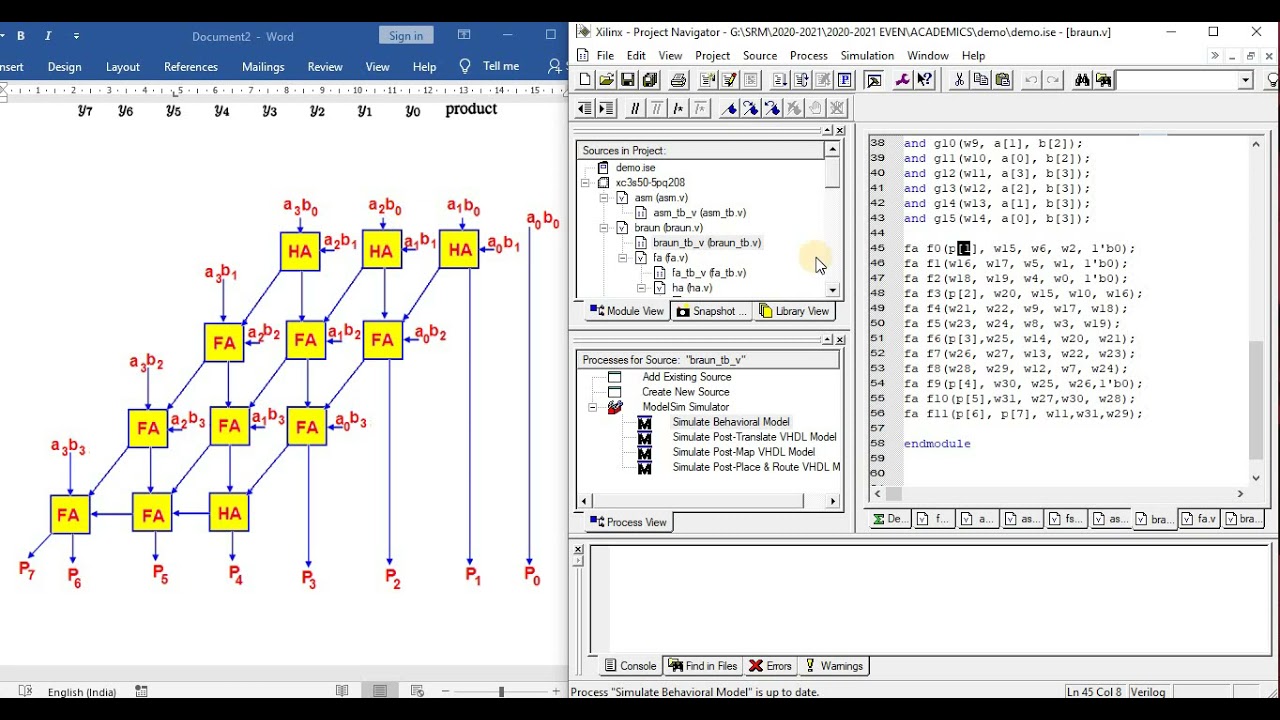Screen dimensions: 1280x720
Task: Select fa_tb_v (fa_tb.v) in sources tree
Action: 708,273
